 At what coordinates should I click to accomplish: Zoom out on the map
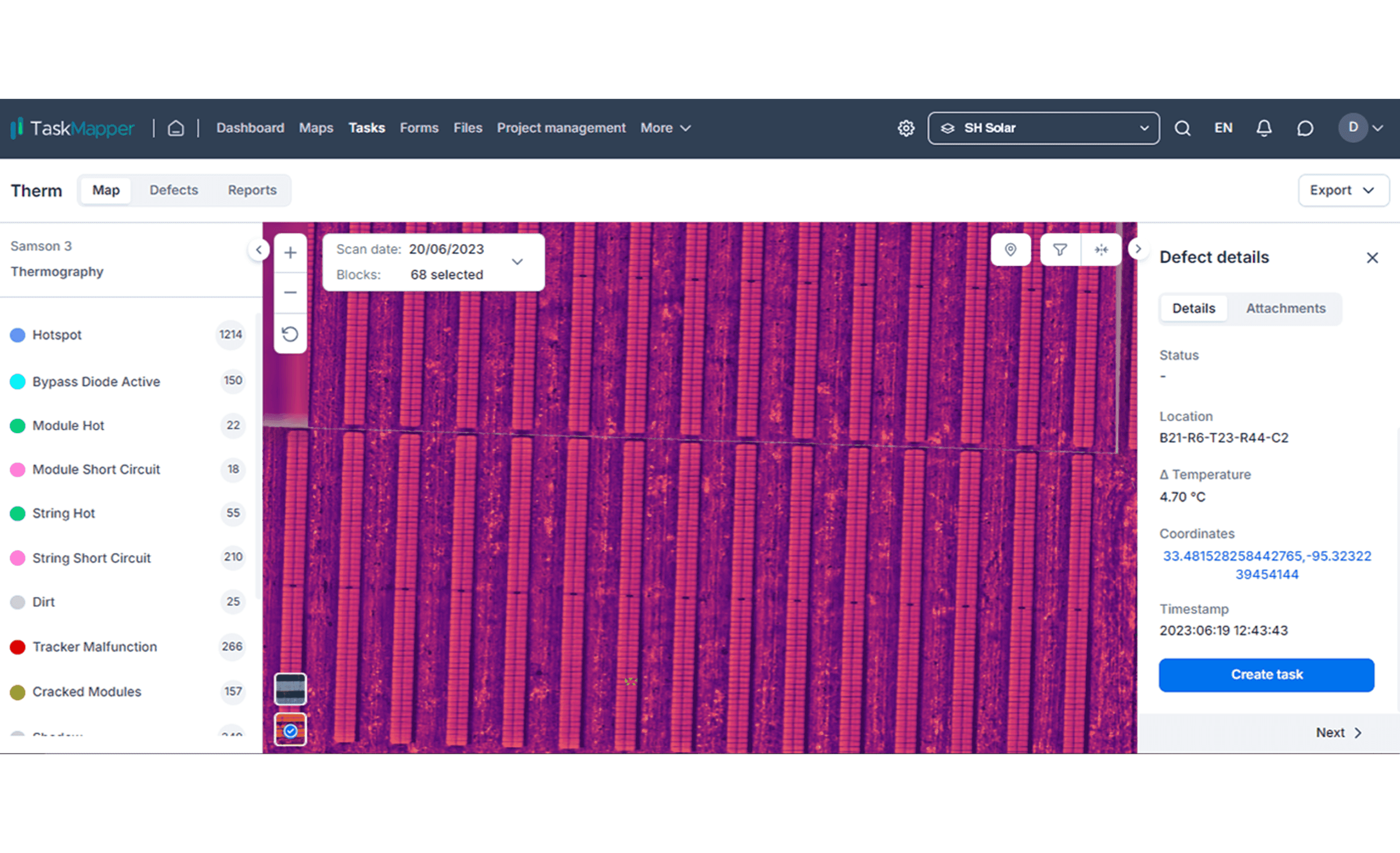pos(290,292)
